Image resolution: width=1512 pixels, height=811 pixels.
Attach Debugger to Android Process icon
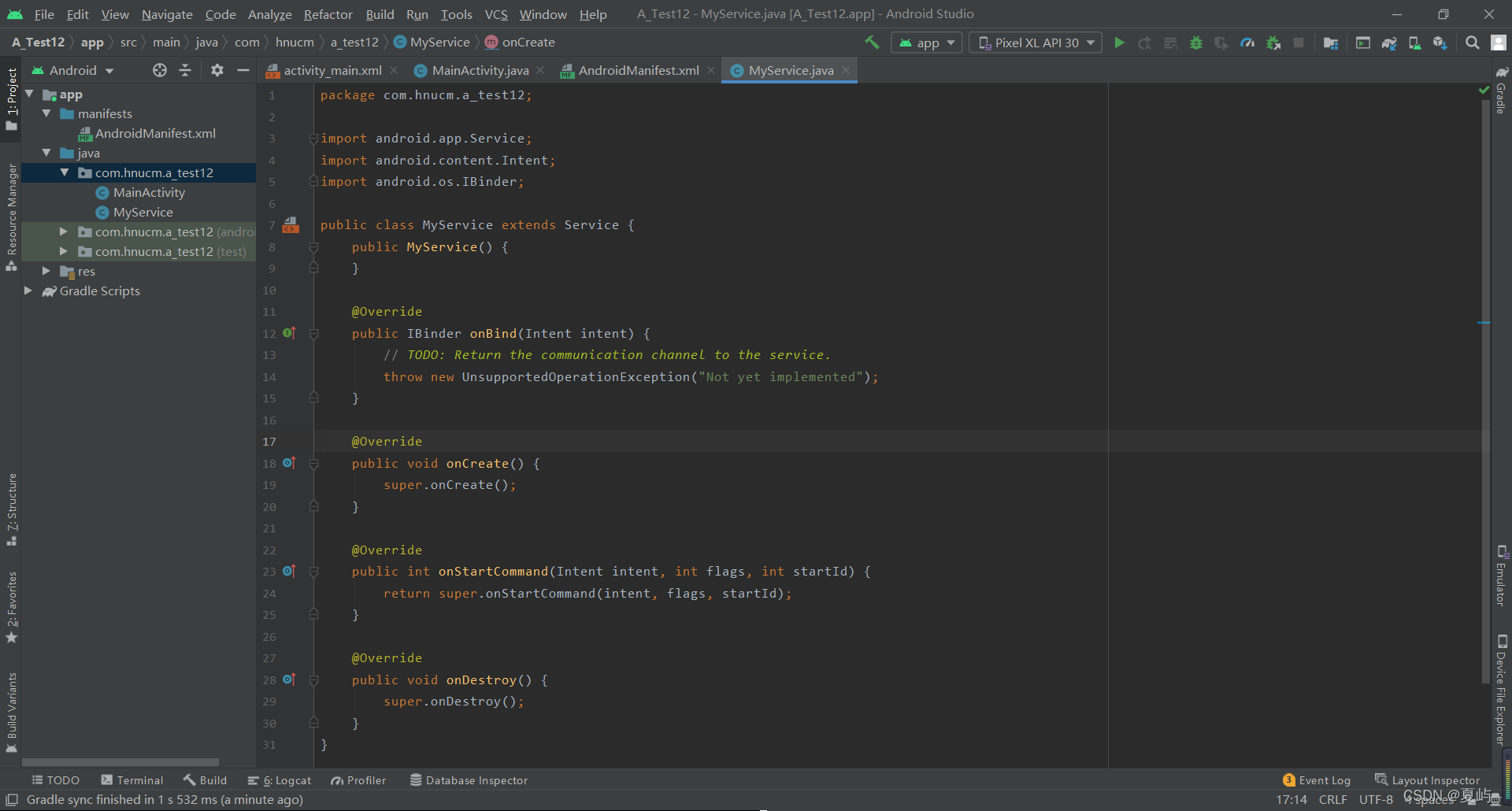tap(1273, 43)
